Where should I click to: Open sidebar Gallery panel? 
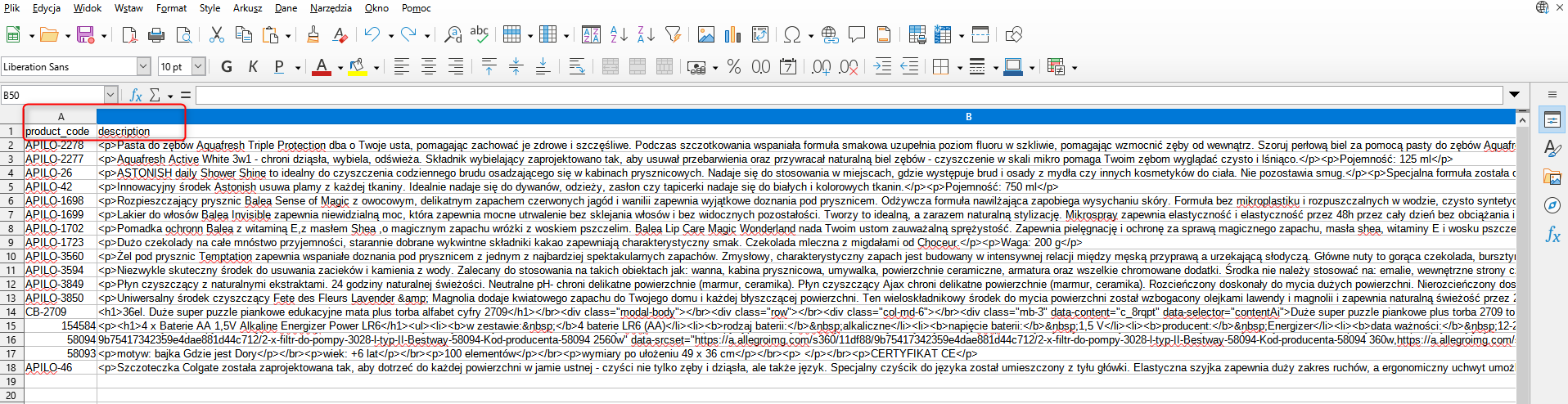(1552, 177)
